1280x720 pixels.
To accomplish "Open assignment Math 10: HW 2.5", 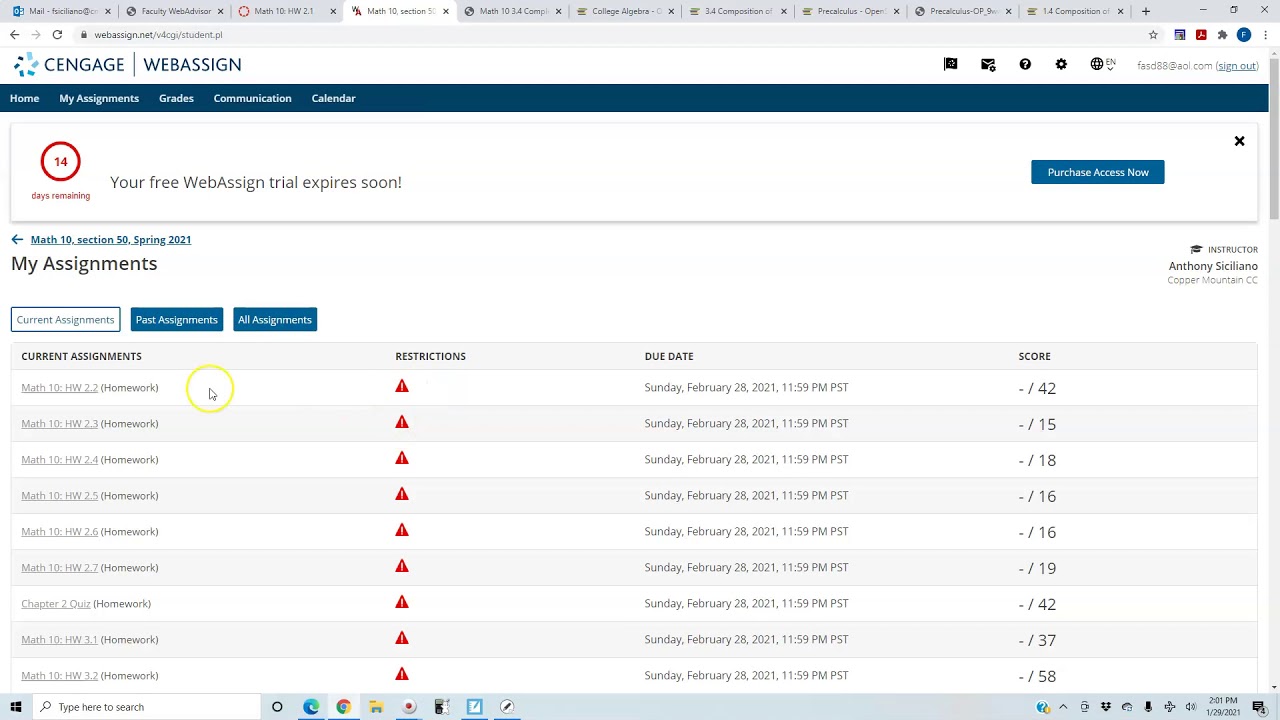I will pos(60,496).
